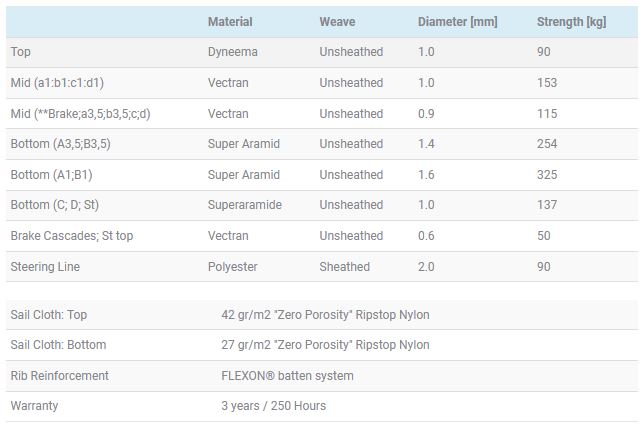Select the Bottom (A1;B1) row label

point(51,175)
